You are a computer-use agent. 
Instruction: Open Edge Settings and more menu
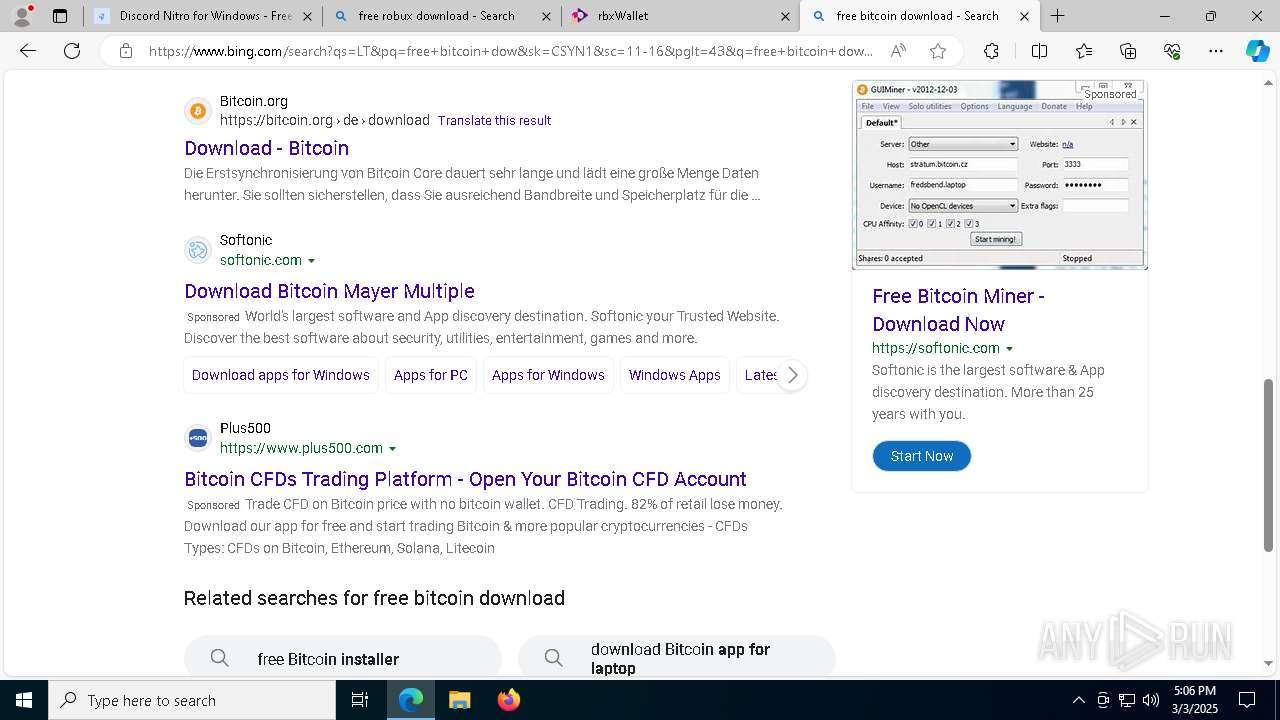click(1216, 51)
